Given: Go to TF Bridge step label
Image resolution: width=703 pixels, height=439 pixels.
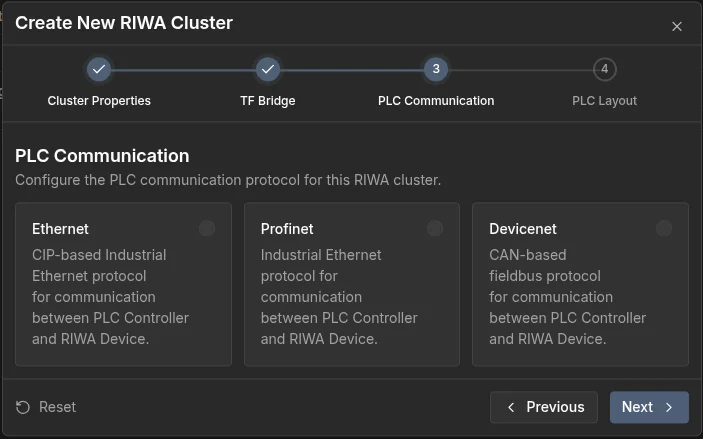Looking at the screenshot, I should click(268, 100).
